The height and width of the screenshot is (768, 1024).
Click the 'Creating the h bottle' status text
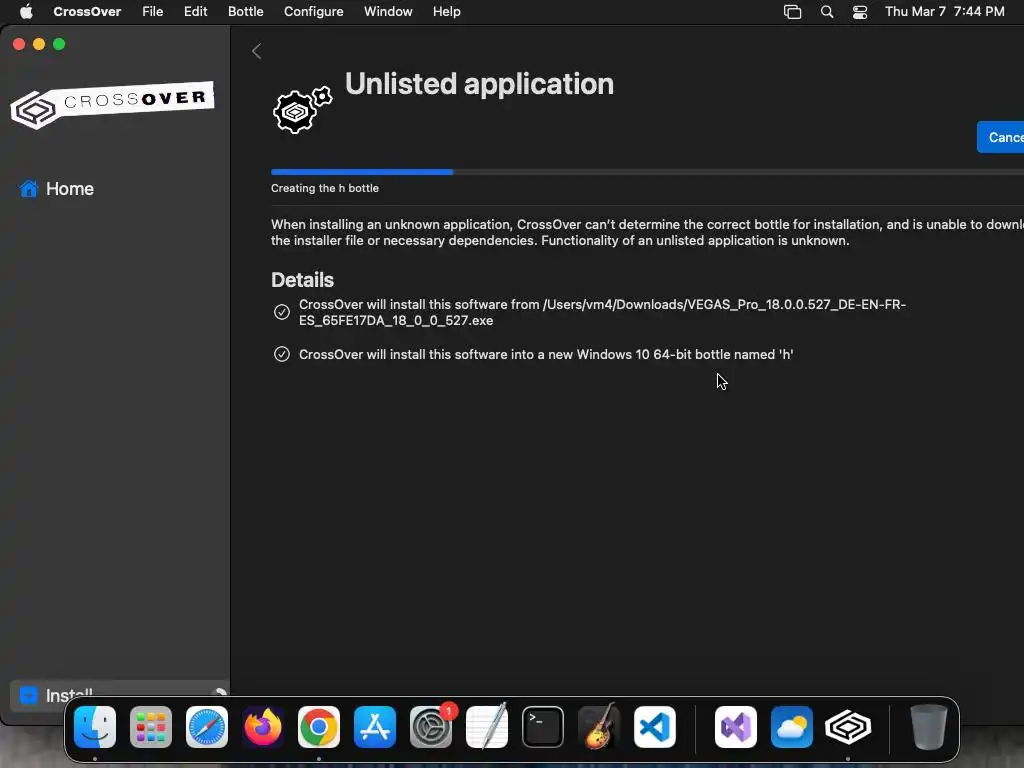click(x=325, y=188)
